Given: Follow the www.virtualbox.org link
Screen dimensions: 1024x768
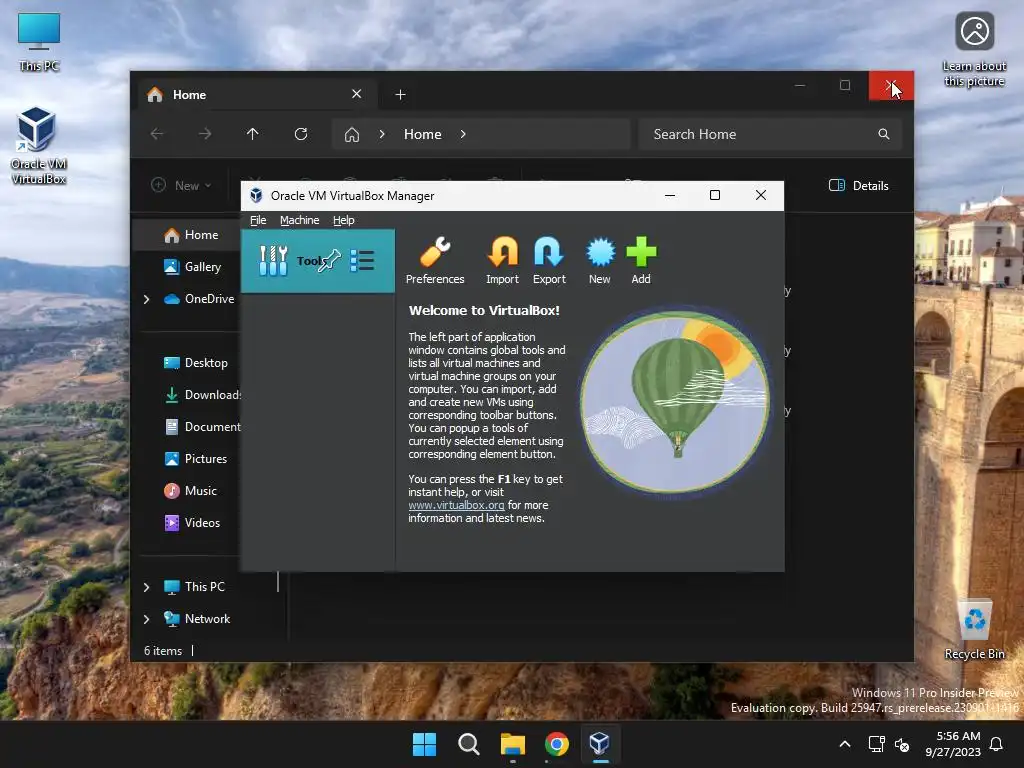Looking at the screenshot, I should point(456,505).
